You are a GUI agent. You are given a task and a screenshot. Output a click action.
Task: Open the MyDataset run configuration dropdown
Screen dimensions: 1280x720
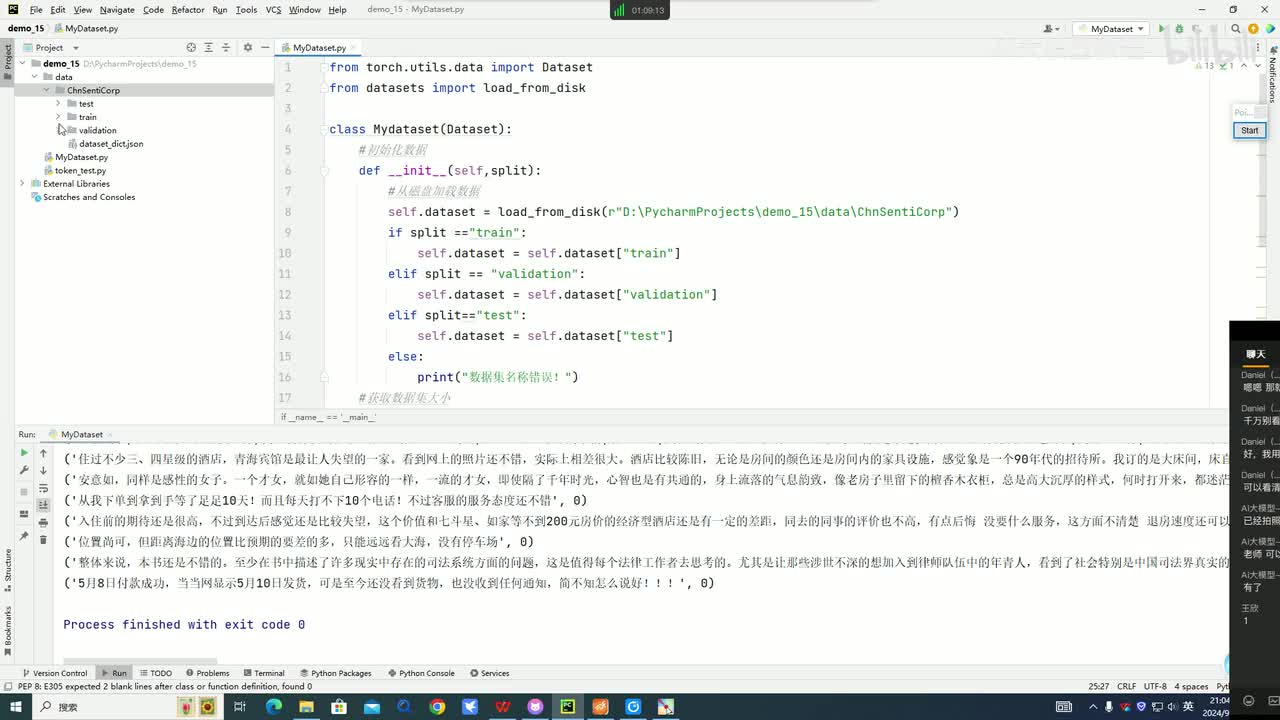point(1111,29)
